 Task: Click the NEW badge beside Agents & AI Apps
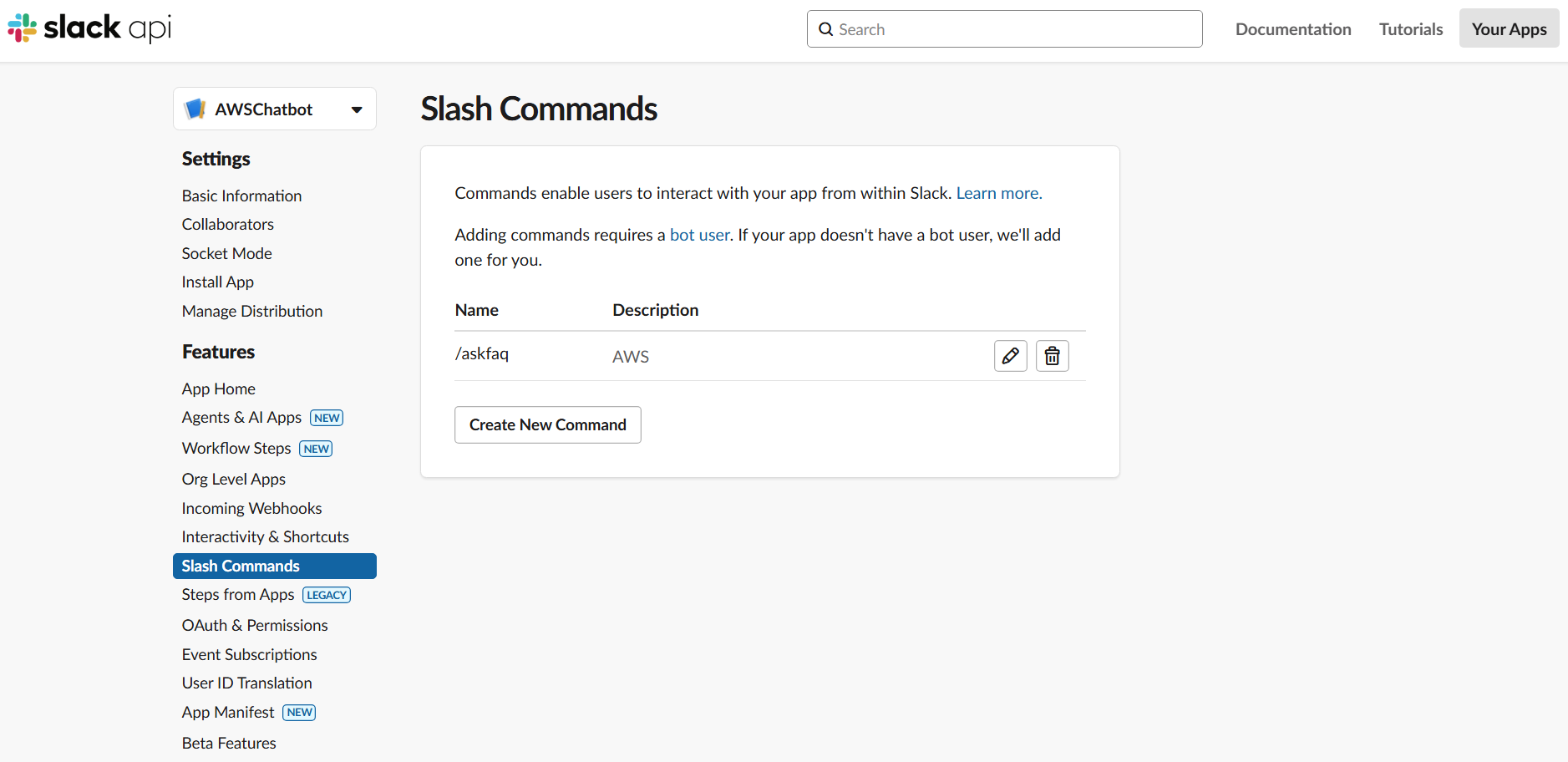coord(327,418)
